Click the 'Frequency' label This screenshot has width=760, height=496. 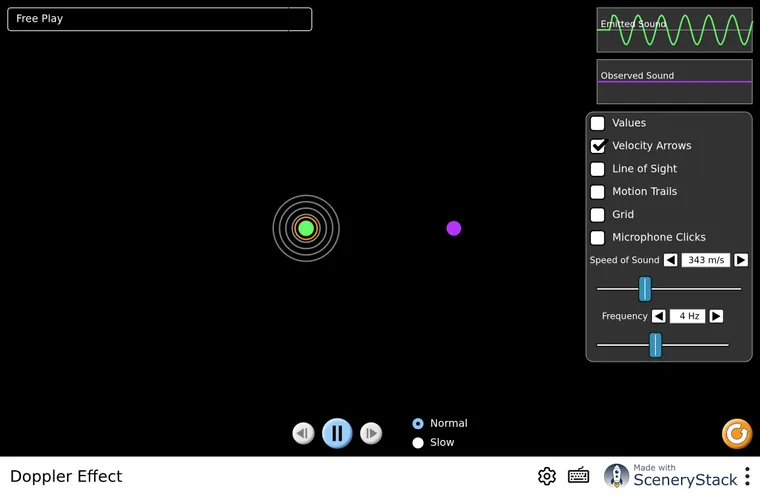click(x=624, y=316)
